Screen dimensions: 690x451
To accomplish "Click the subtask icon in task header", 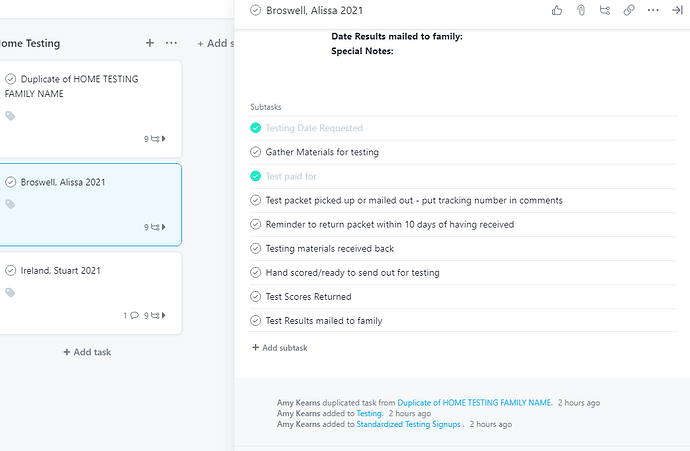I will click(605, 10).
